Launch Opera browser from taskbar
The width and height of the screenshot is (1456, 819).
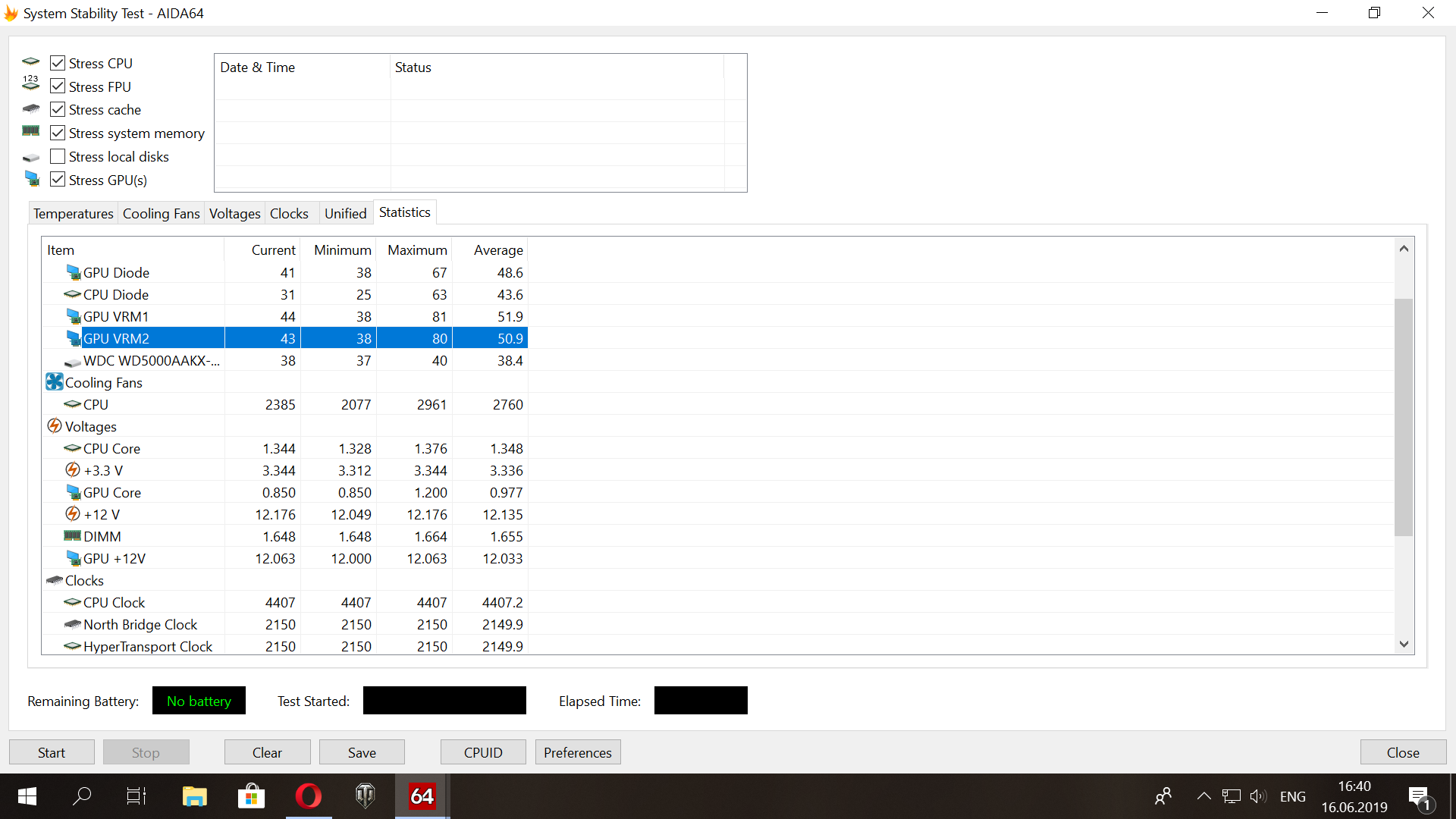(308, 795)
